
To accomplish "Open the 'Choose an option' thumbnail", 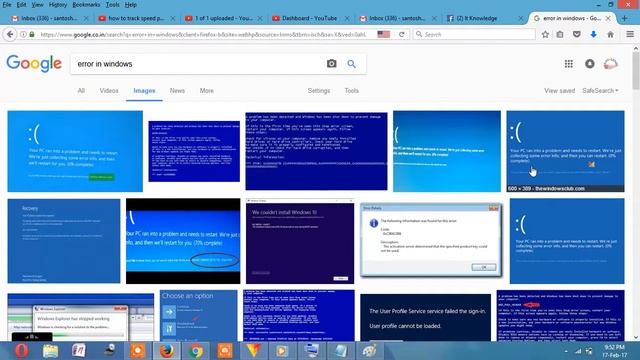I will point(198,316).
